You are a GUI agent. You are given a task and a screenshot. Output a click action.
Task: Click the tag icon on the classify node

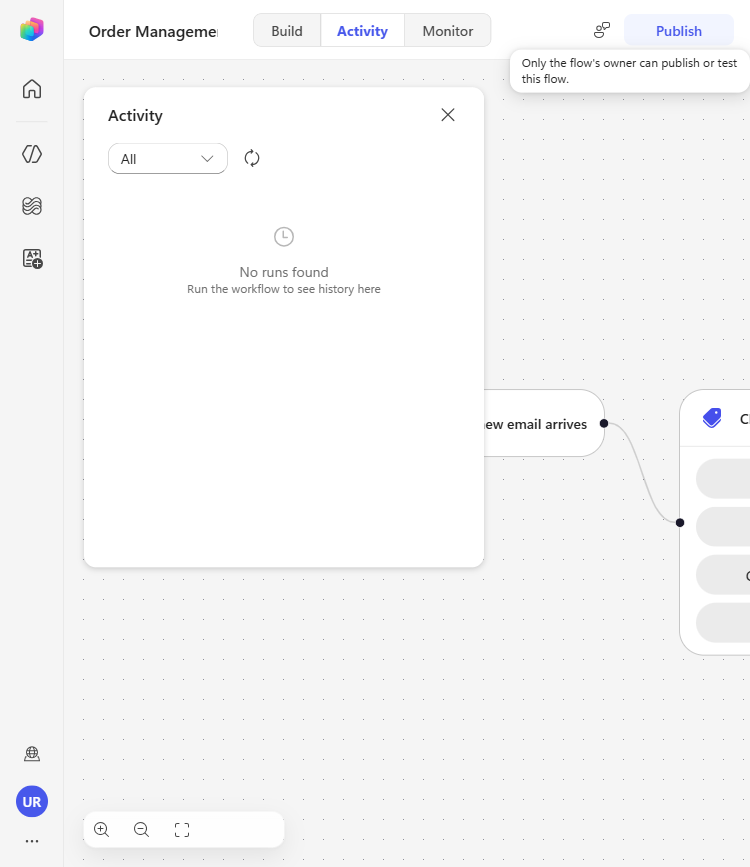712,418
